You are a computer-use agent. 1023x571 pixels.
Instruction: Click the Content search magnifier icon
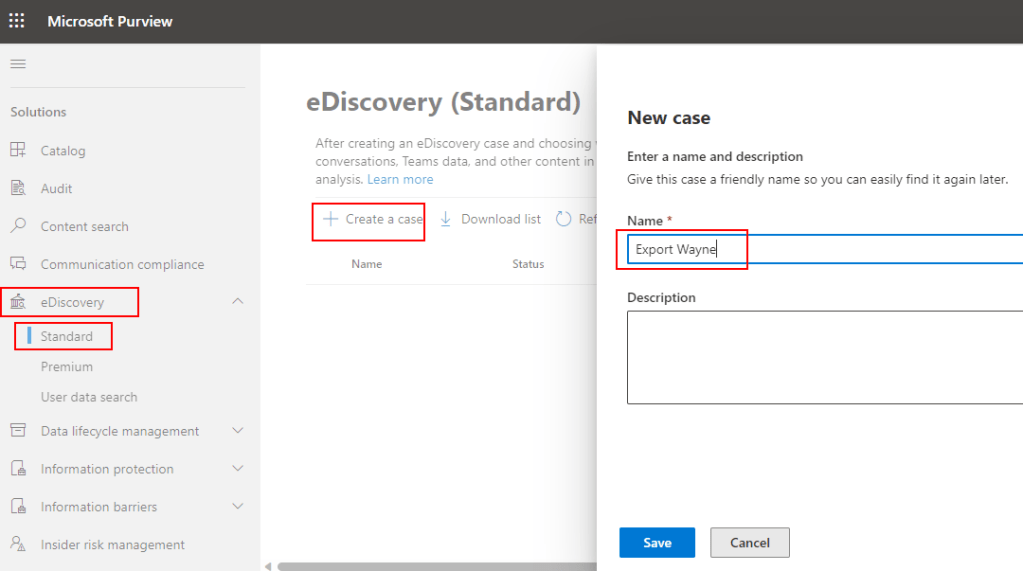pyautogui.click(x=18, y=226)
